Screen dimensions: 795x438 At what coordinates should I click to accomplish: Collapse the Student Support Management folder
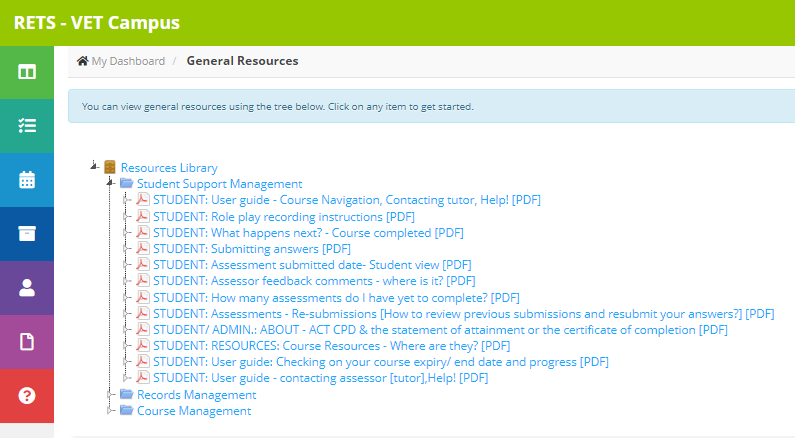(x=110, y=182)
